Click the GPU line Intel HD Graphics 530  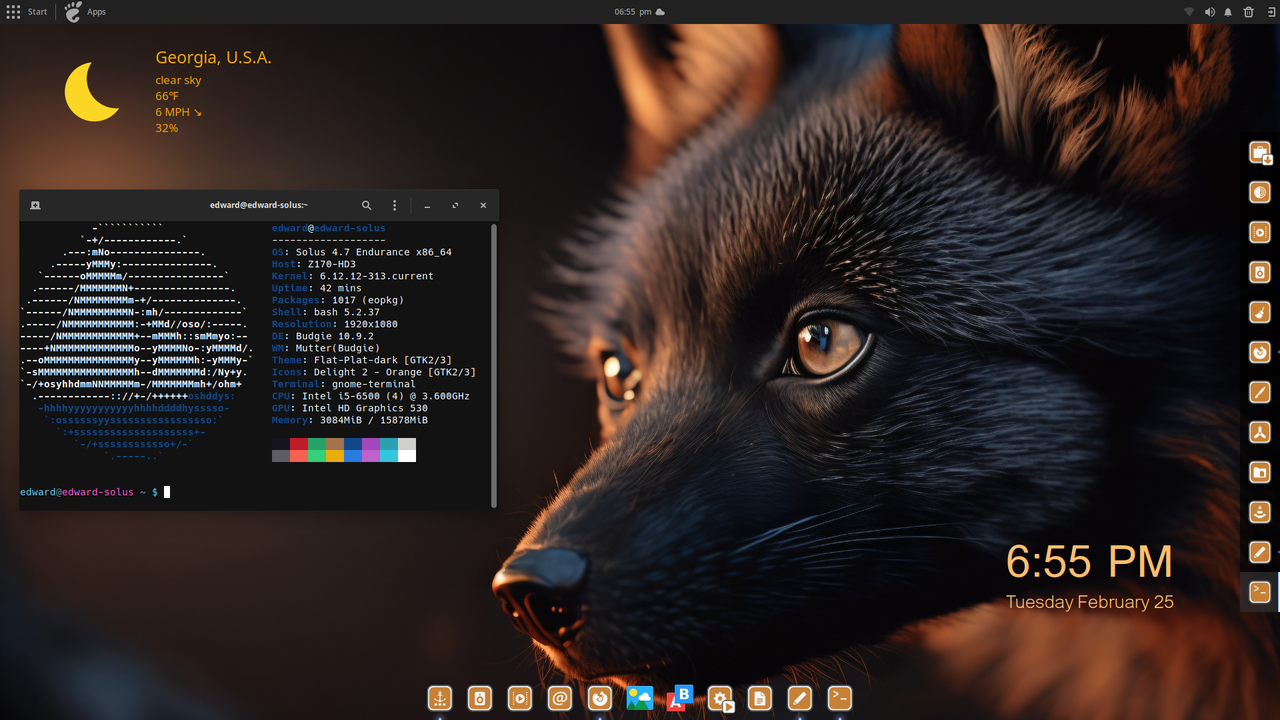tap(350, 408)
